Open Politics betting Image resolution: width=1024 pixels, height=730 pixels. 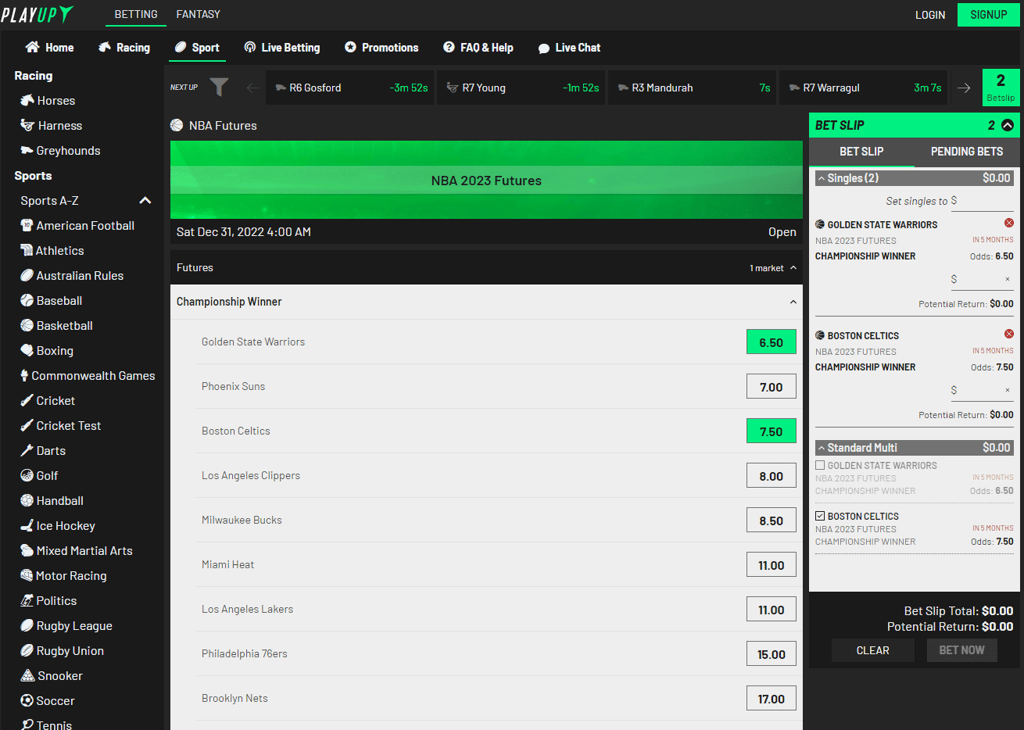click(x=48, y=601)
